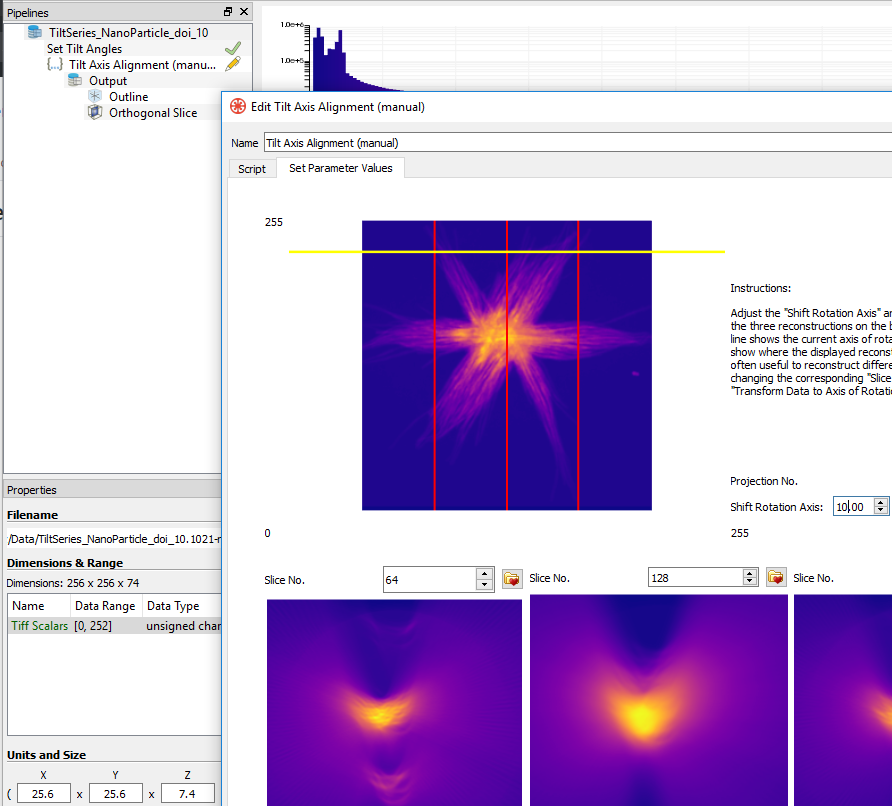Click the unsigned char data type cell
The width and height of the screenshot is (892, 806).
[183, 626]
